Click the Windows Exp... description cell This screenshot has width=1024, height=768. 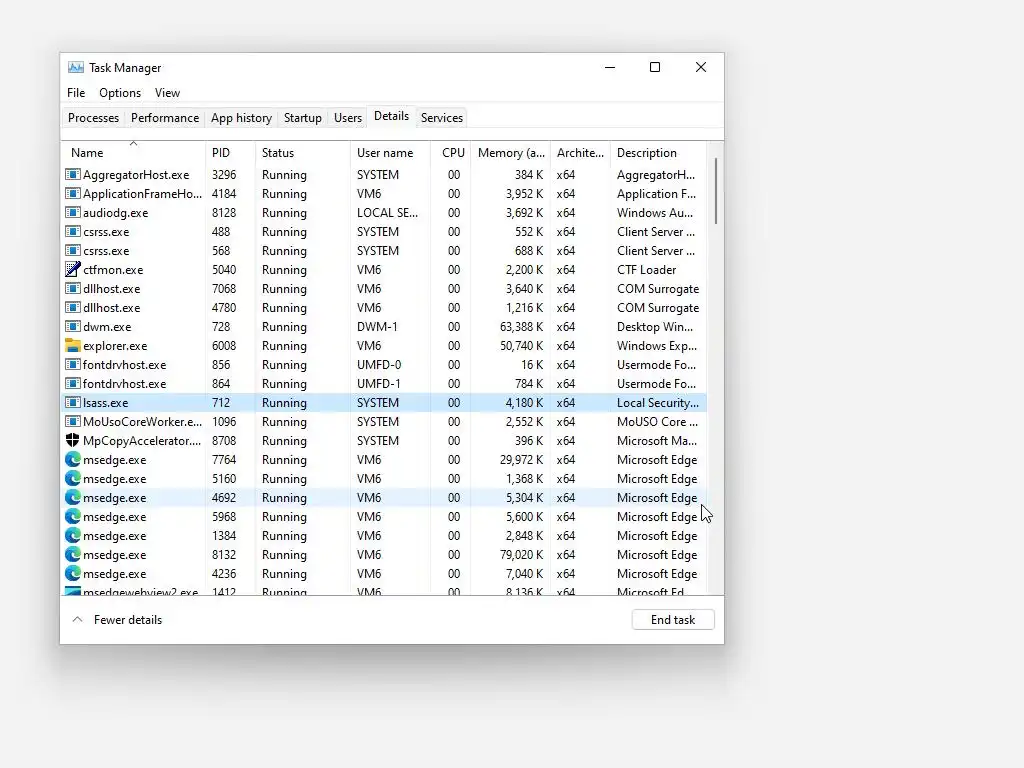tap(656, 345)
